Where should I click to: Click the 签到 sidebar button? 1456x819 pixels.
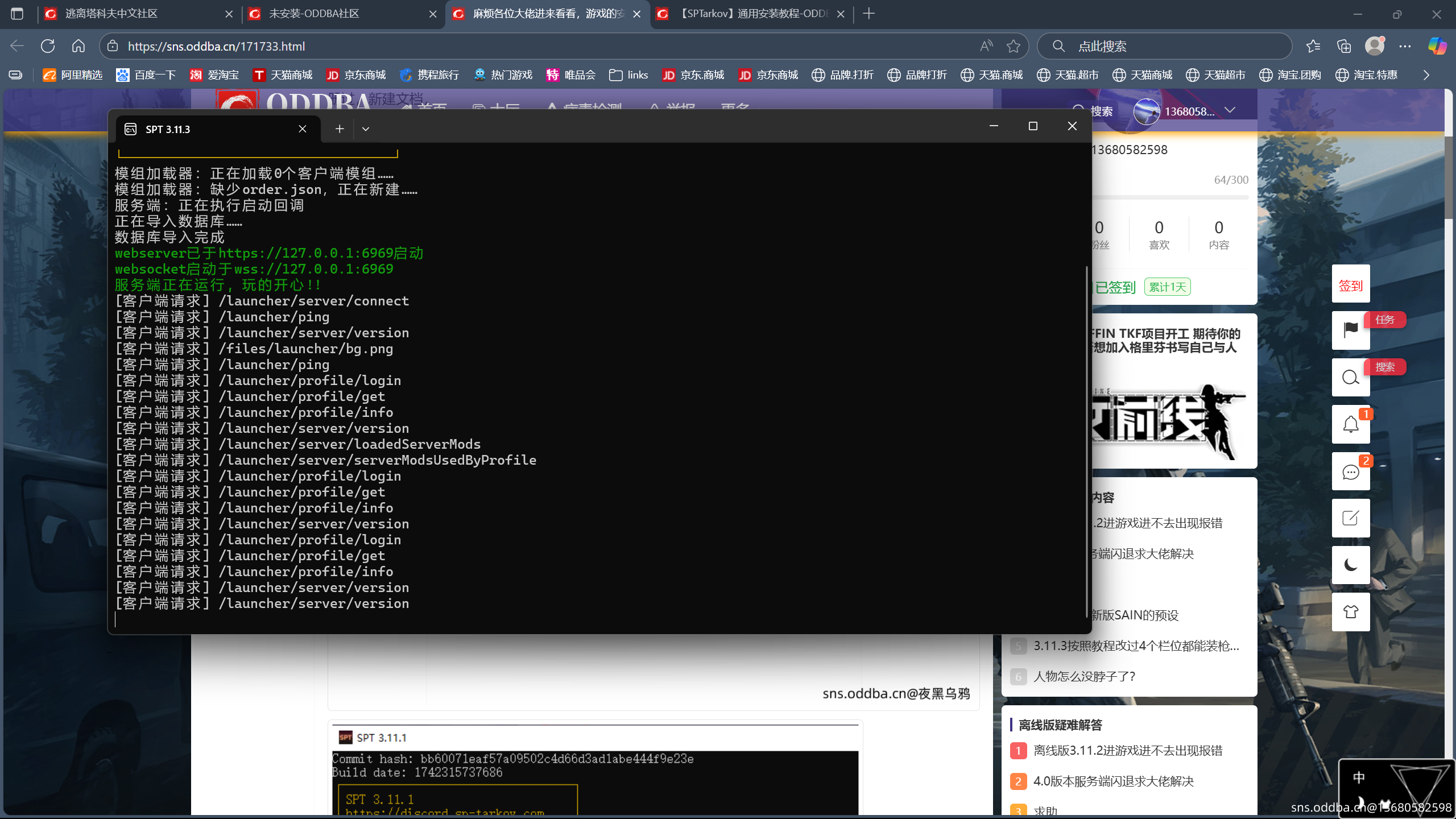[1351, 284]
